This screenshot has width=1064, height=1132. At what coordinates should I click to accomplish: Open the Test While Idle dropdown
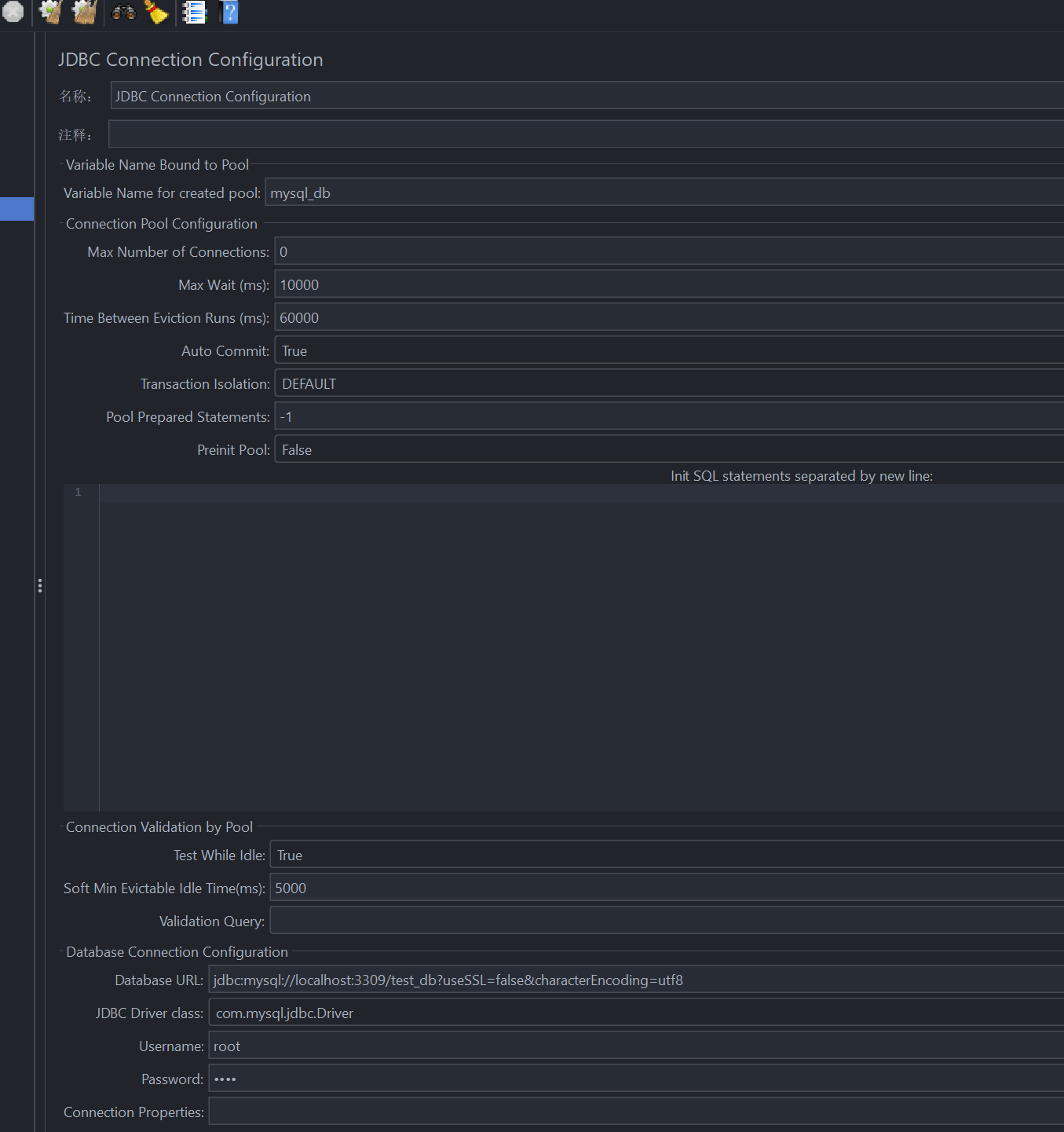point(667,855)
